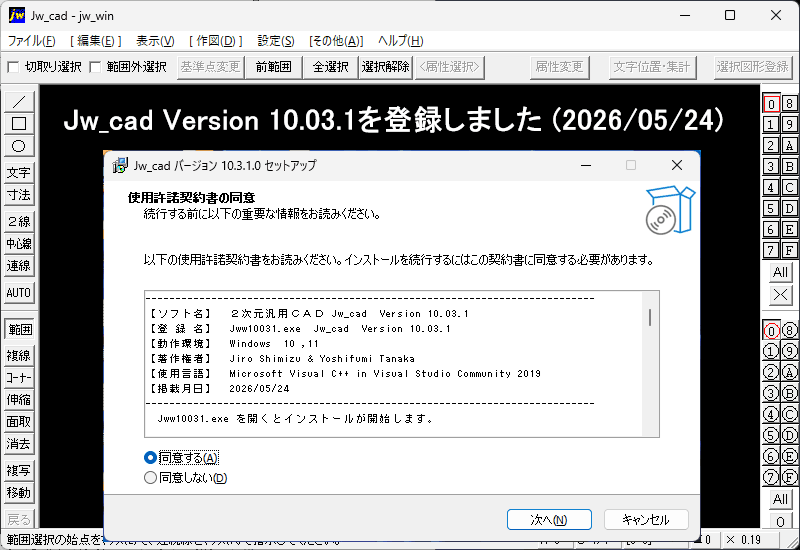
Task: Open the ファイル(F) menu
Action: point(32,41)
